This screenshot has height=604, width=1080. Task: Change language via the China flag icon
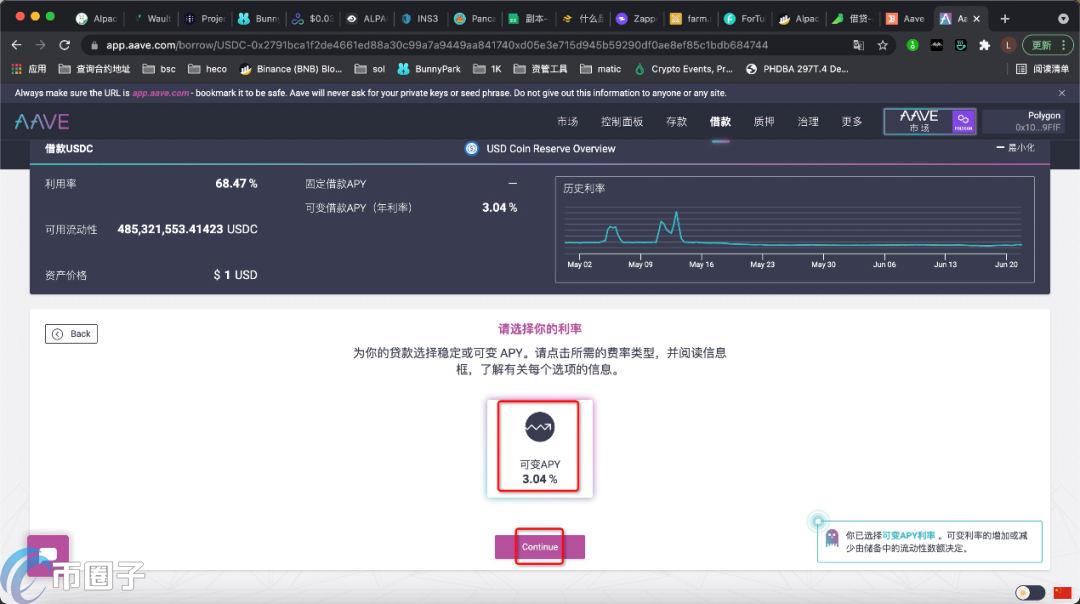[1063, 592]
